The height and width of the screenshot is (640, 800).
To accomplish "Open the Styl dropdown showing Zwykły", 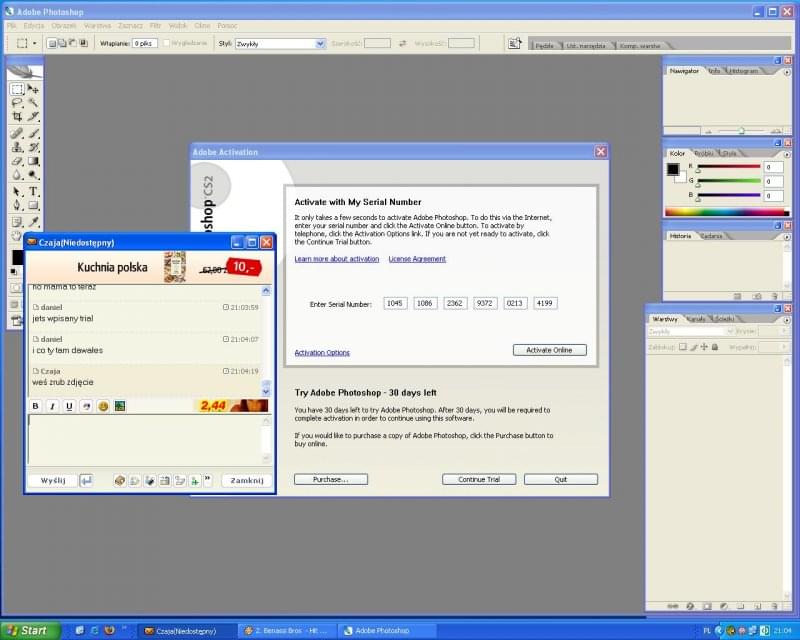I will point(280,44).
